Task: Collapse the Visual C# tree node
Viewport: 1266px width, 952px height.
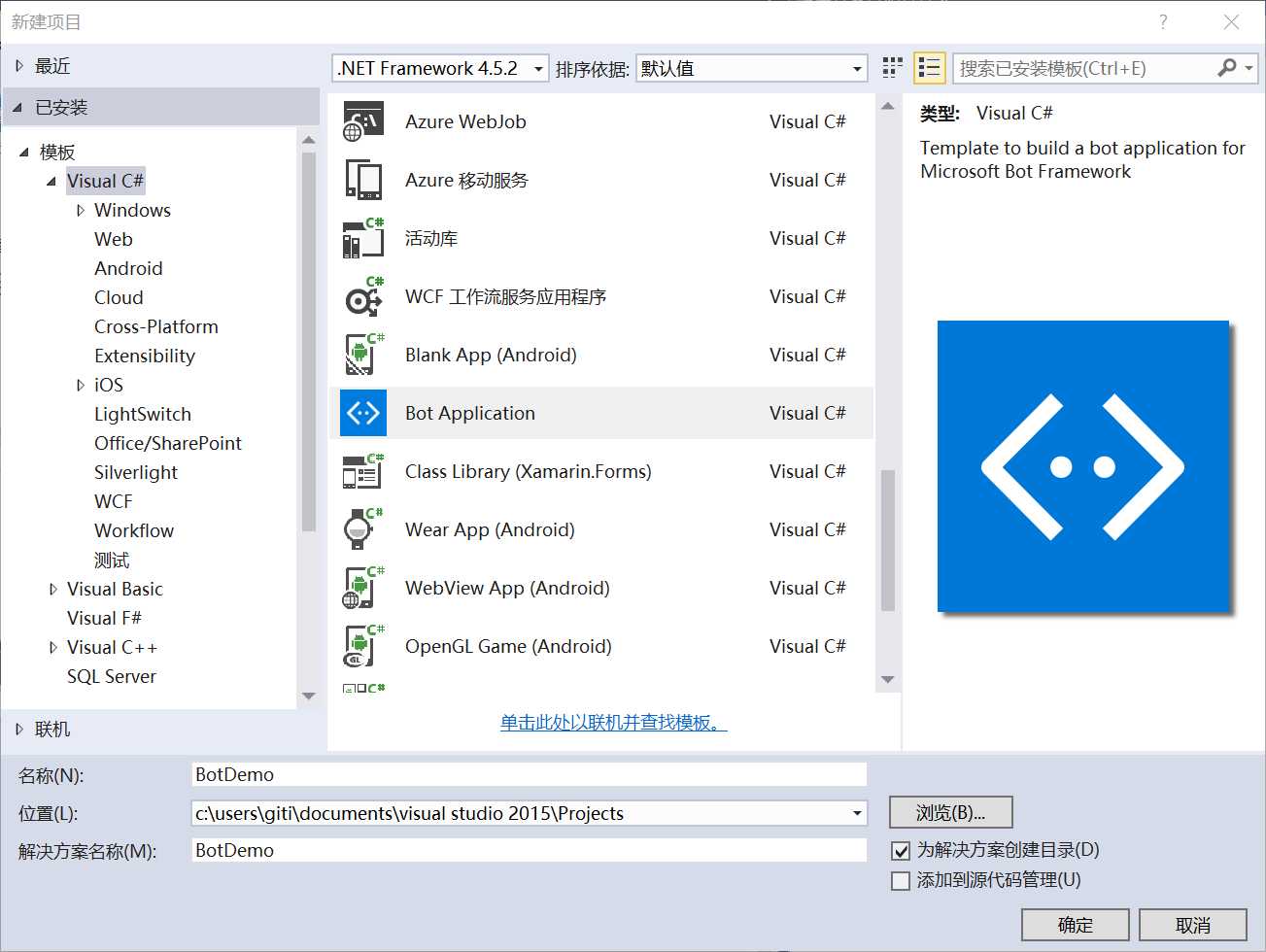Action: 51,181
